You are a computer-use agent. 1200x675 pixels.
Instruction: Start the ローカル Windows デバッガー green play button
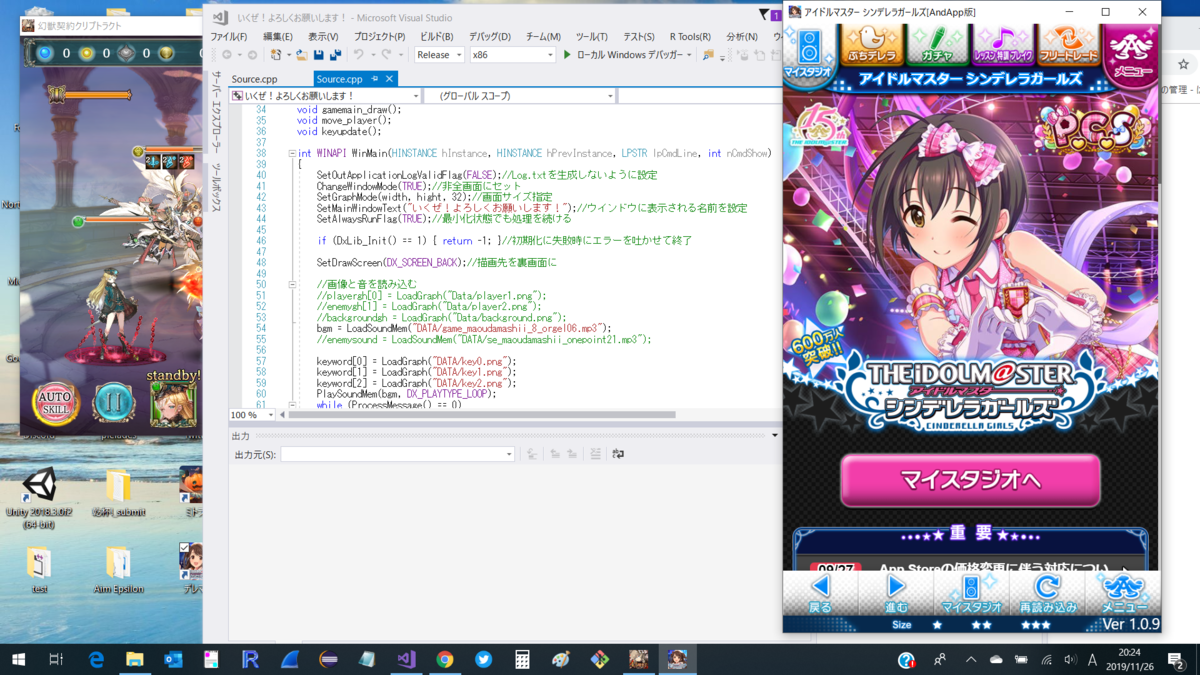point(567,55)
